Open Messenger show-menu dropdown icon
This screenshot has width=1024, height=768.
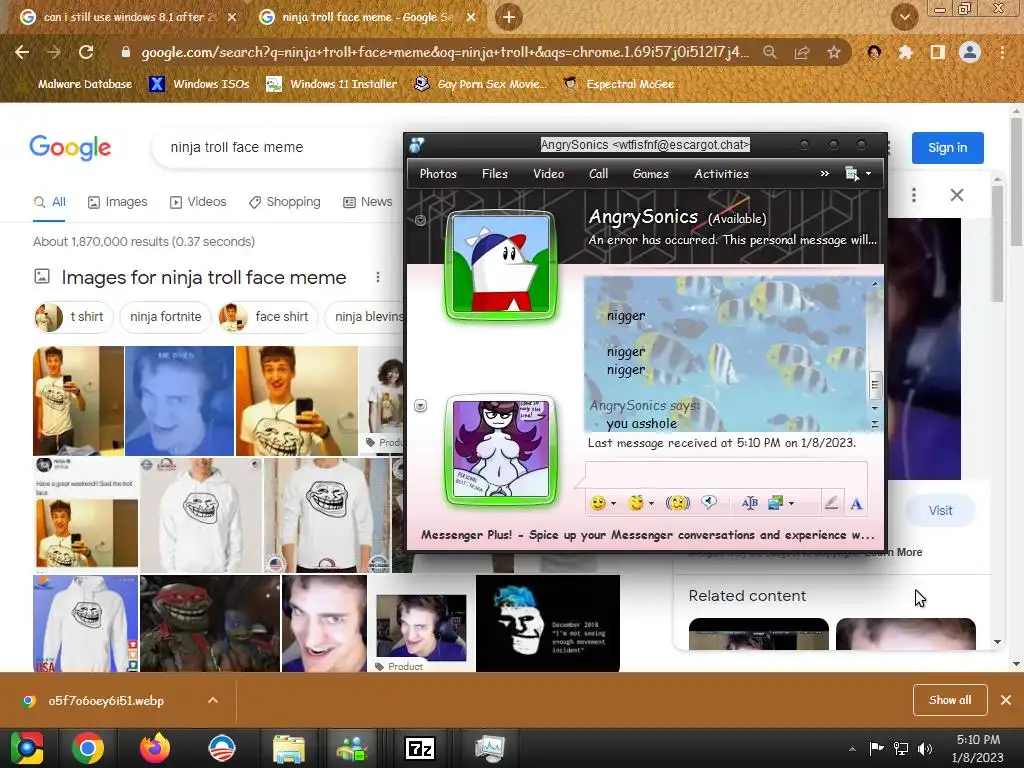(x=857, y=173)
